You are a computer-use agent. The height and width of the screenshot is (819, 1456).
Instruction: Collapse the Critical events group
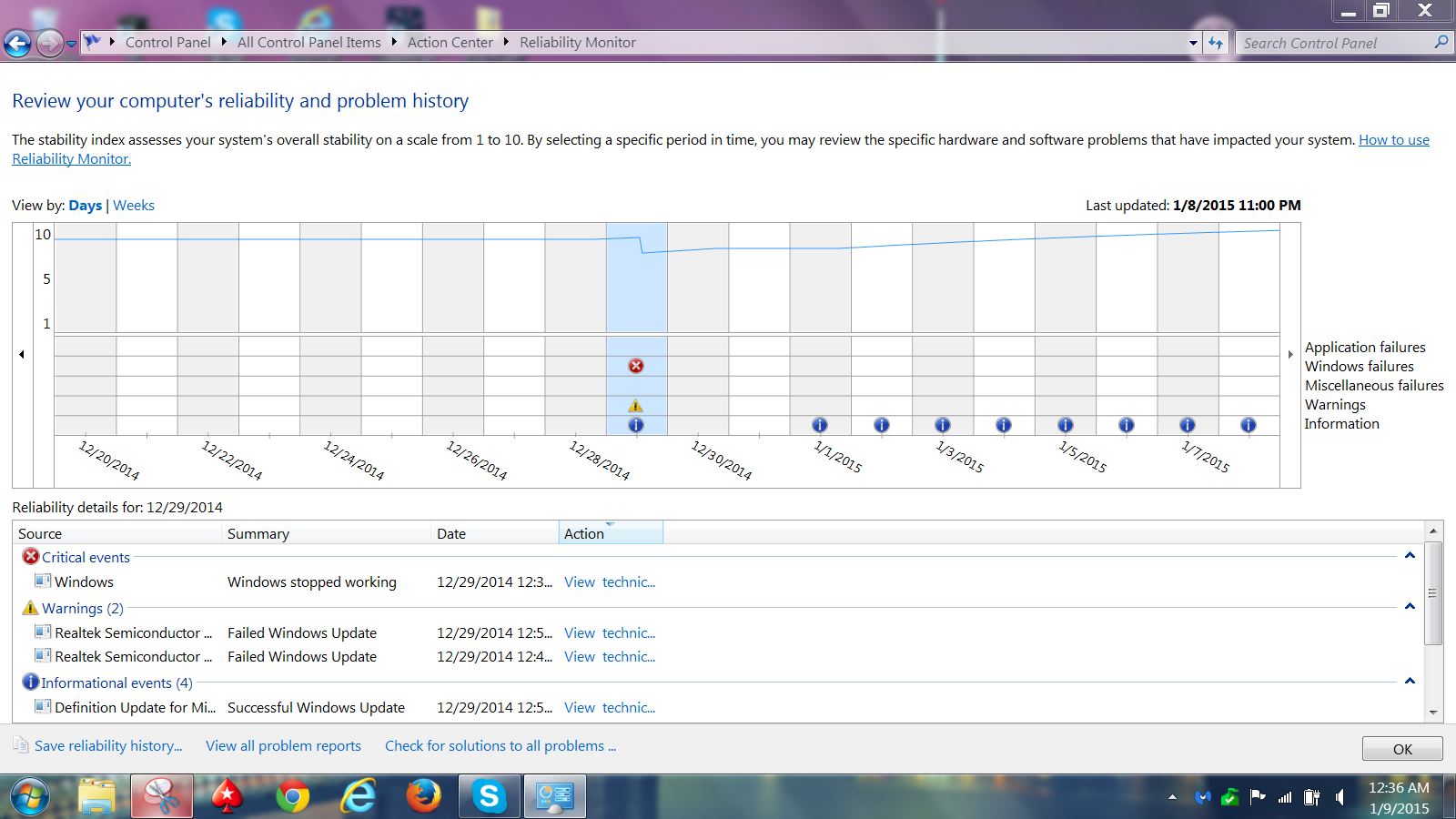pyautogui.click(x=1410, y=556)
